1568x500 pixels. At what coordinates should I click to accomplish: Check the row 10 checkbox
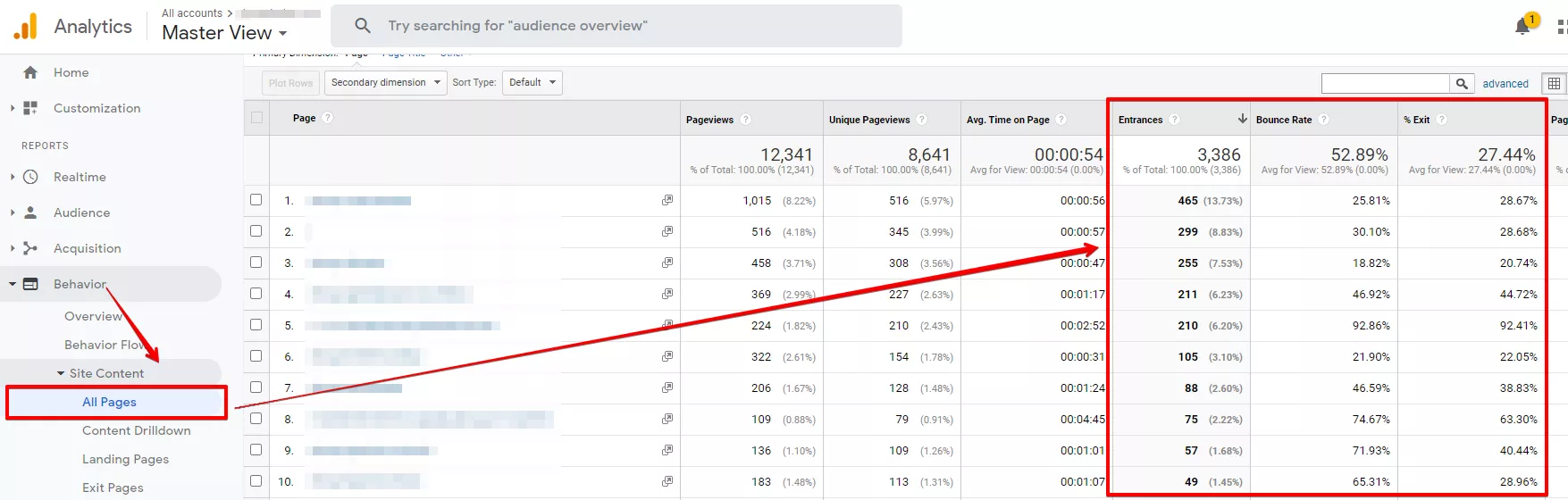[x=256, y=480]
